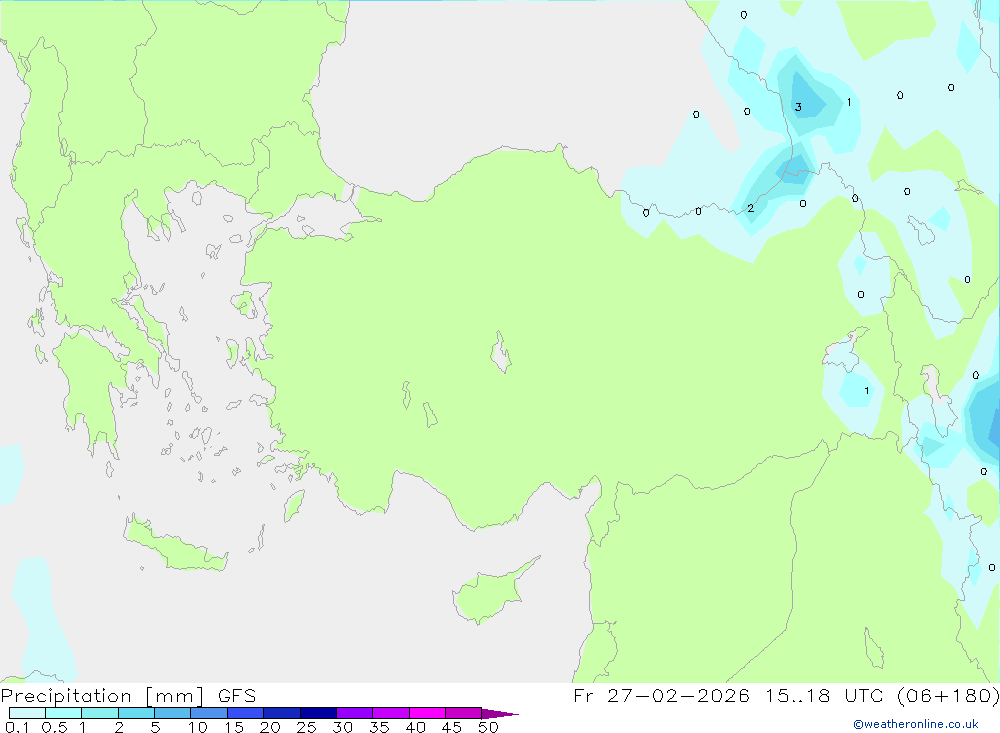Screen dimensions: 1000x733
Task: Click the '(06+180)' forecast run text
Action: click(x=948, y=695)
